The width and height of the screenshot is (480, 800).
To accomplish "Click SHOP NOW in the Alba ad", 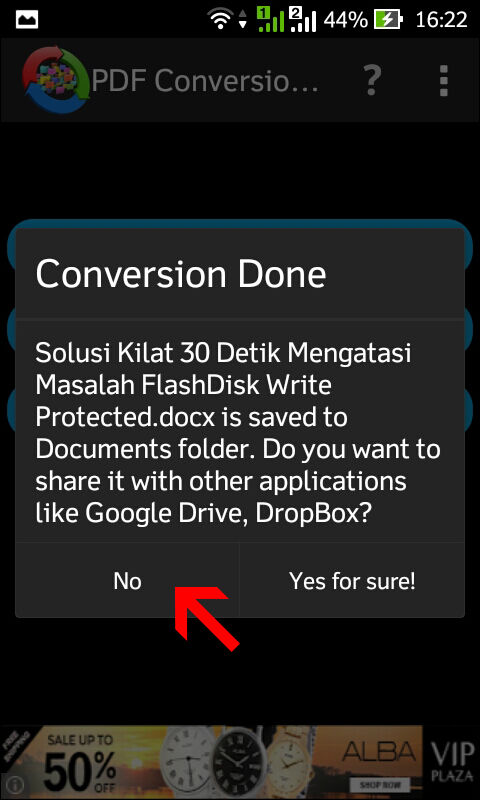I will [x=378, y=784].
